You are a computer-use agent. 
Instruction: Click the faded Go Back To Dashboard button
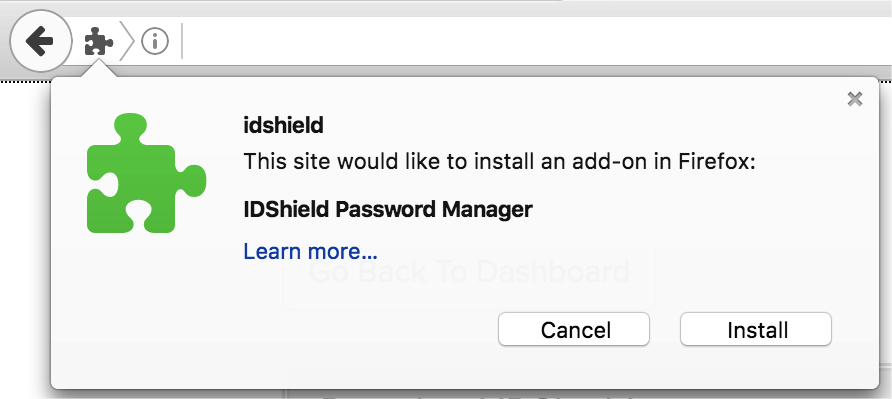[x=469, y=272]
